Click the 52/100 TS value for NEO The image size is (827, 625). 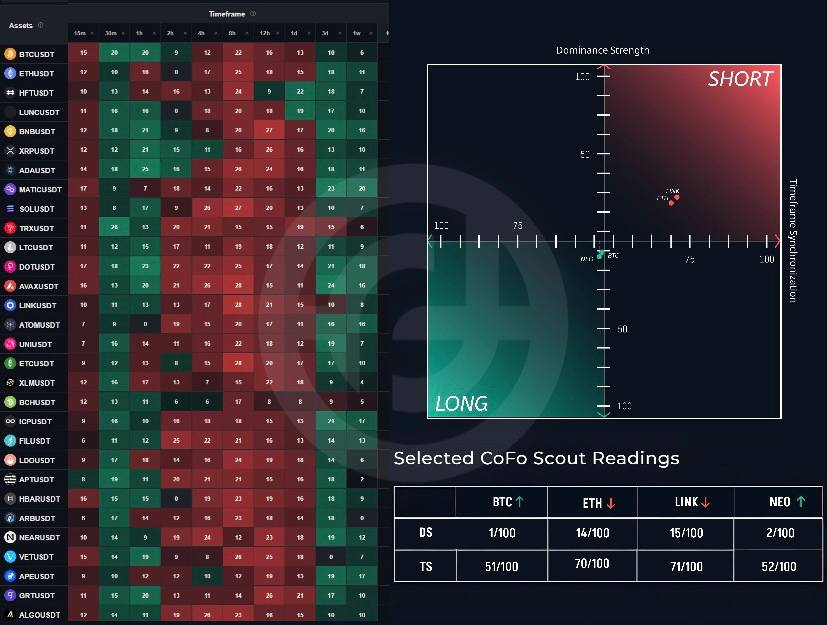(x=778, y=566)
